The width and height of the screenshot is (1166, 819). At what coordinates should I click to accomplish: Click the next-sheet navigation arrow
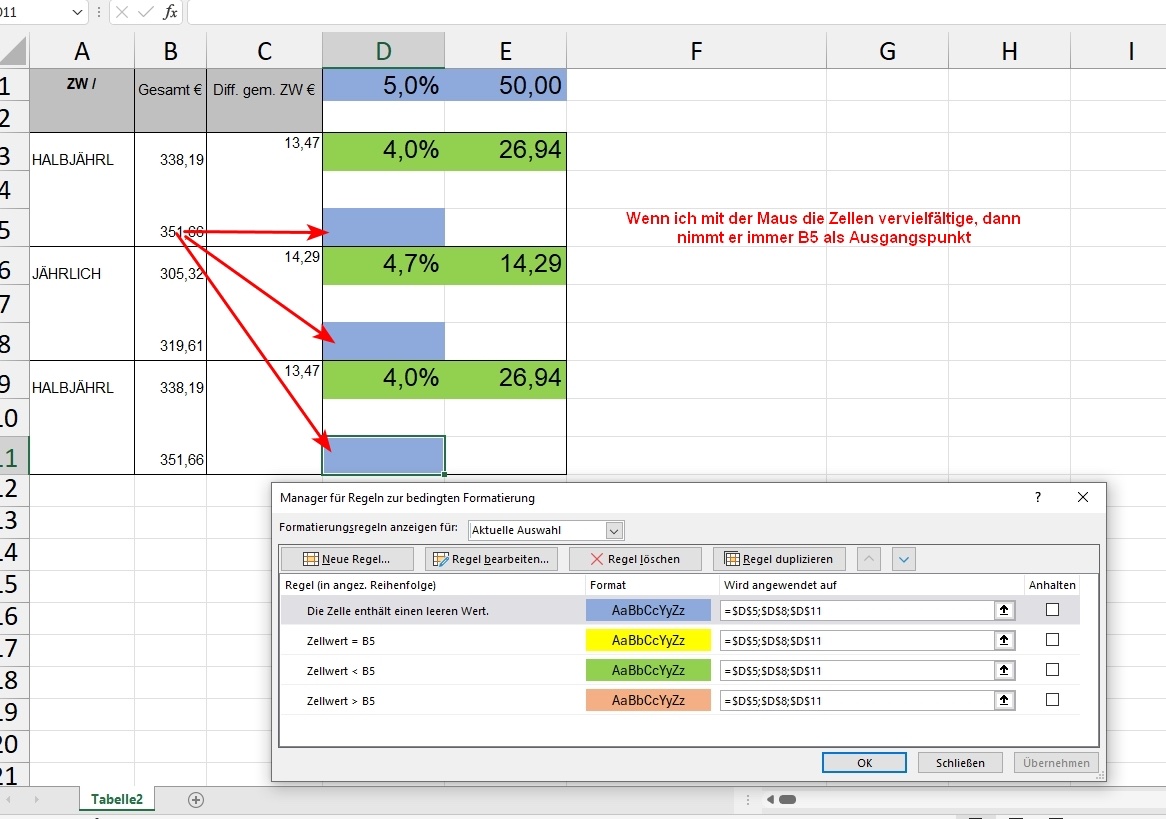[36, 800]
